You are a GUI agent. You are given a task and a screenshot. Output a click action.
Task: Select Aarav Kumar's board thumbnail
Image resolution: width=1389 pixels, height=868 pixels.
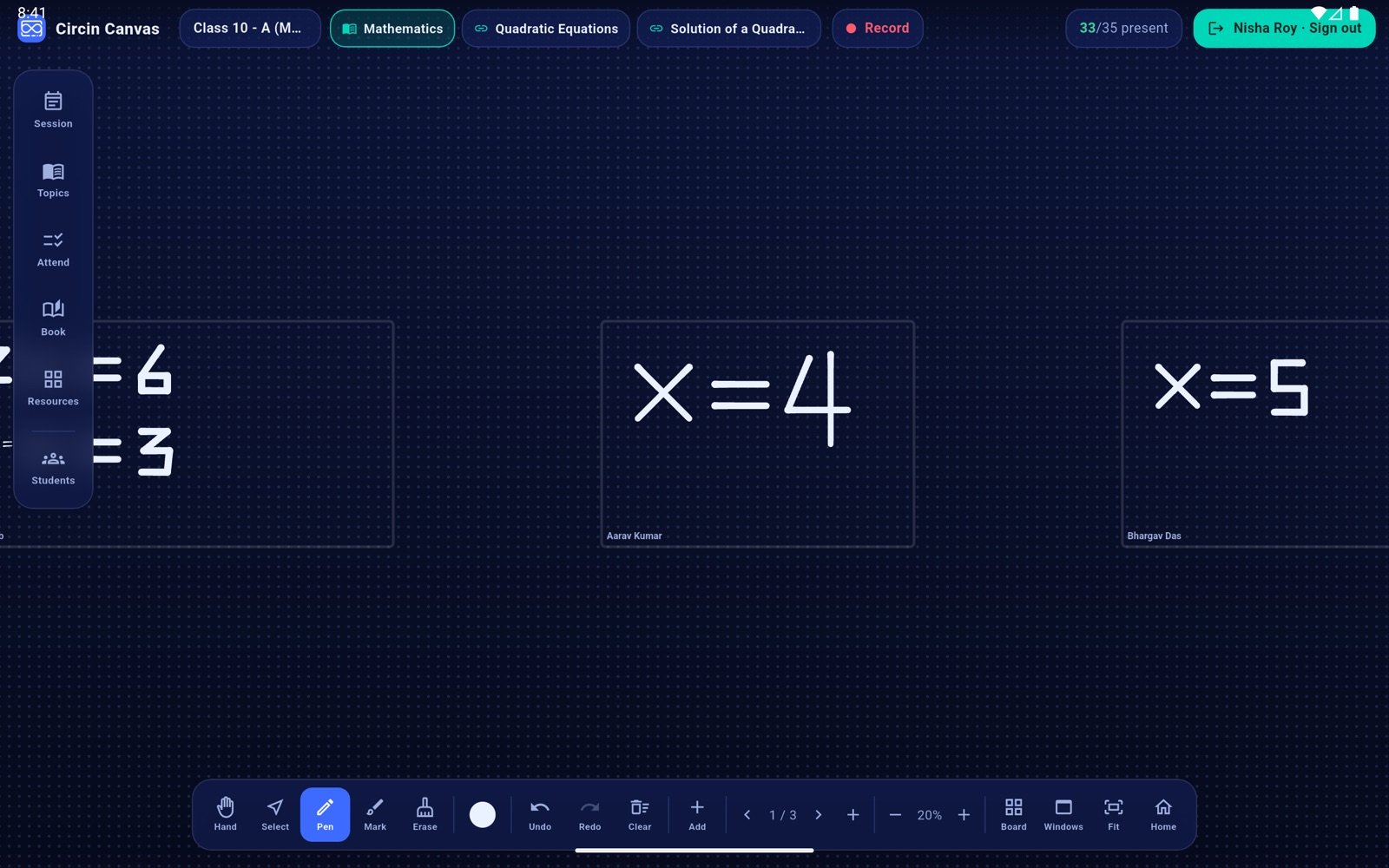coord(757,434)
